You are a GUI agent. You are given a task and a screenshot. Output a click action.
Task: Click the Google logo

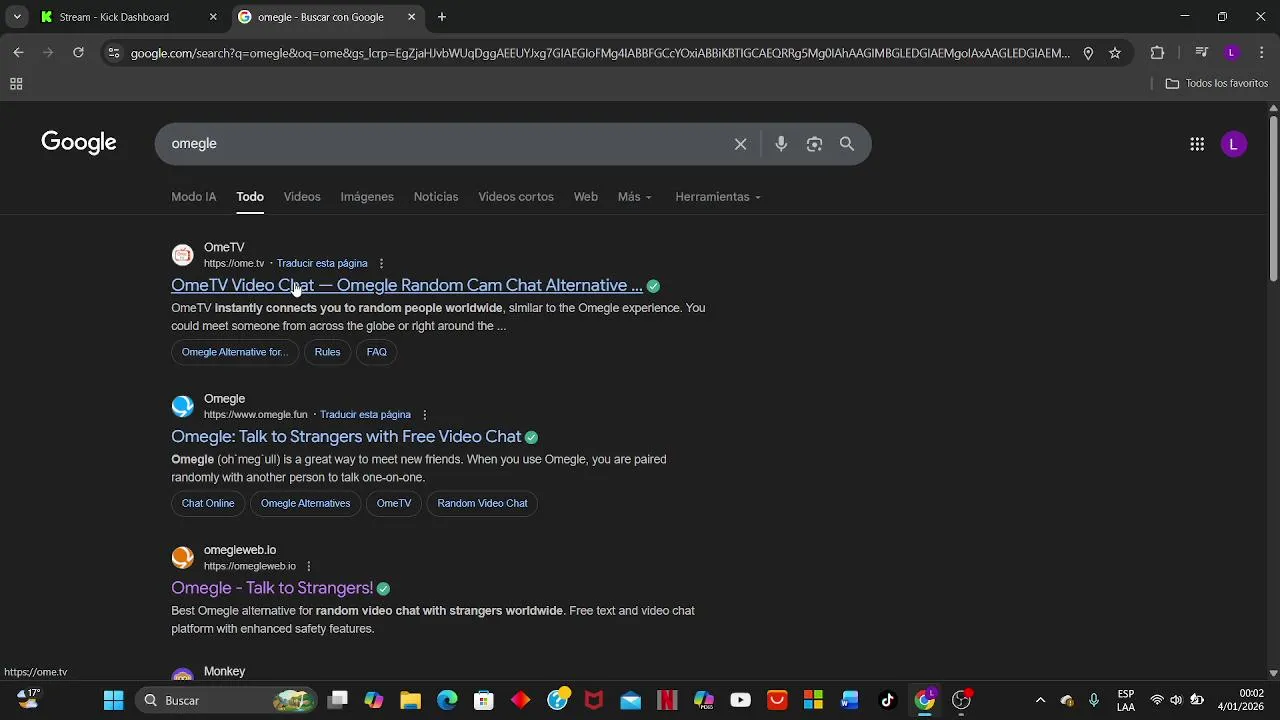(79, 143)
